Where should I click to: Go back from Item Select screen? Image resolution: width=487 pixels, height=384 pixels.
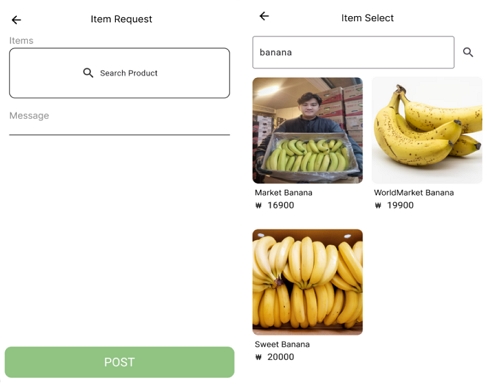pos(264,16)
